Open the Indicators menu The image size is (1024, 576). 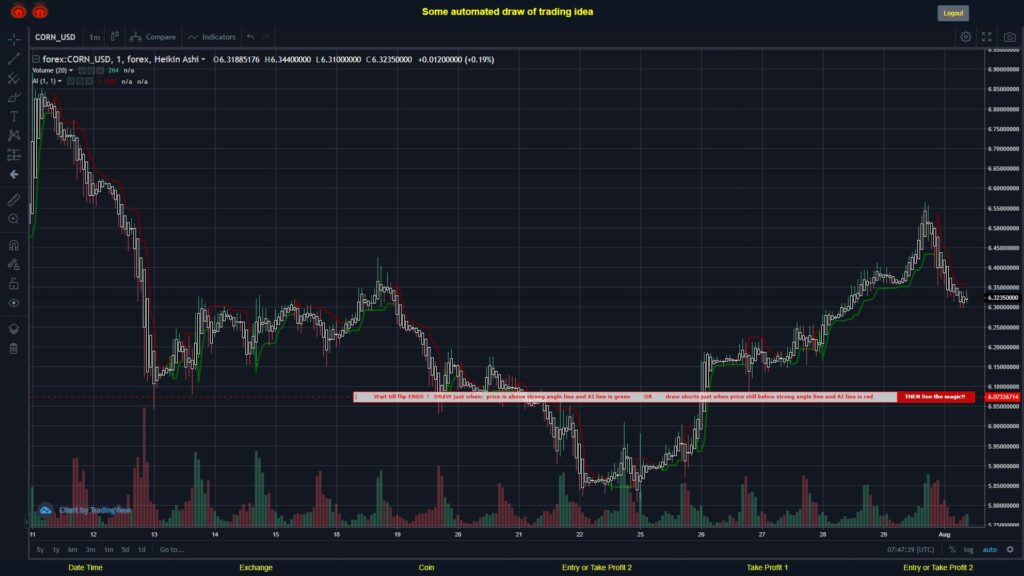coord(212,37)
